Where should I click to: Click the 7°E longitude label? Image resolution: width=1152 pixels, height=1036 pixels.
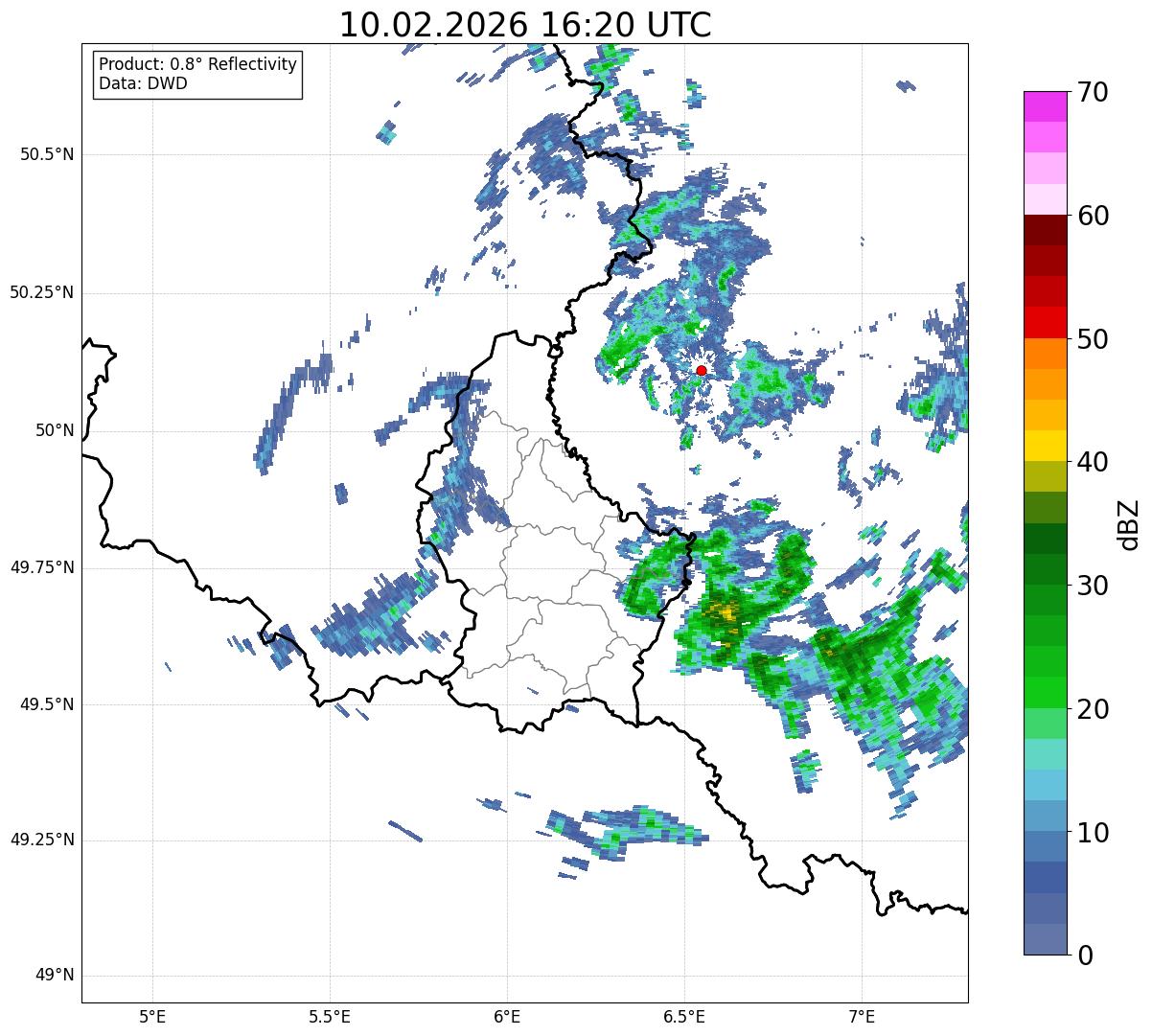pyautogui.click(x=862, y=1017)
